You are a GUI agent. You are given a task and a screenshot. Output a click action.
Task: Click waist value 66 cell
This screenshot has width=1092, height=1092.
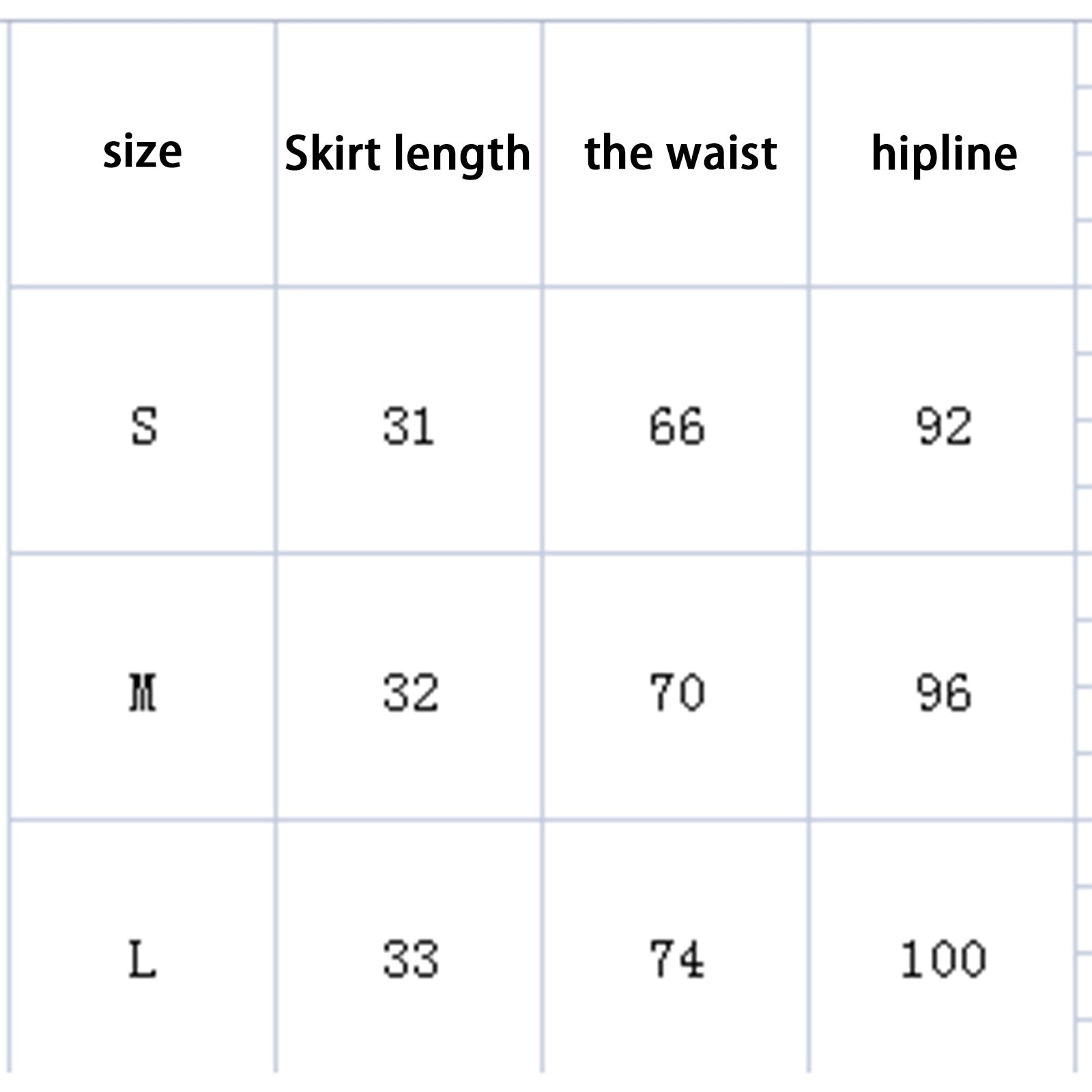pyautogui.click(x=676, y=427)
